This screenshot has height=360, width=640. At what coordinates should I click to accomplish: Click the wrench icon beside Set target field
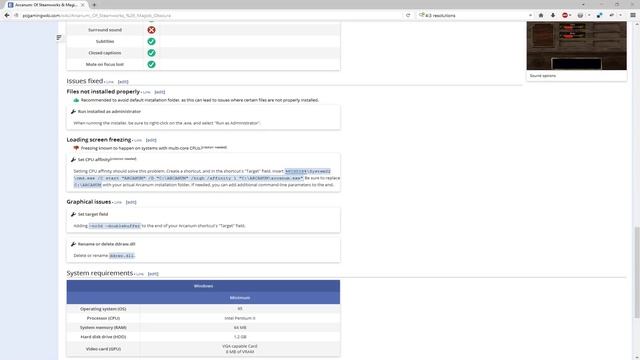pyautogui.click(x=73, y=214)
